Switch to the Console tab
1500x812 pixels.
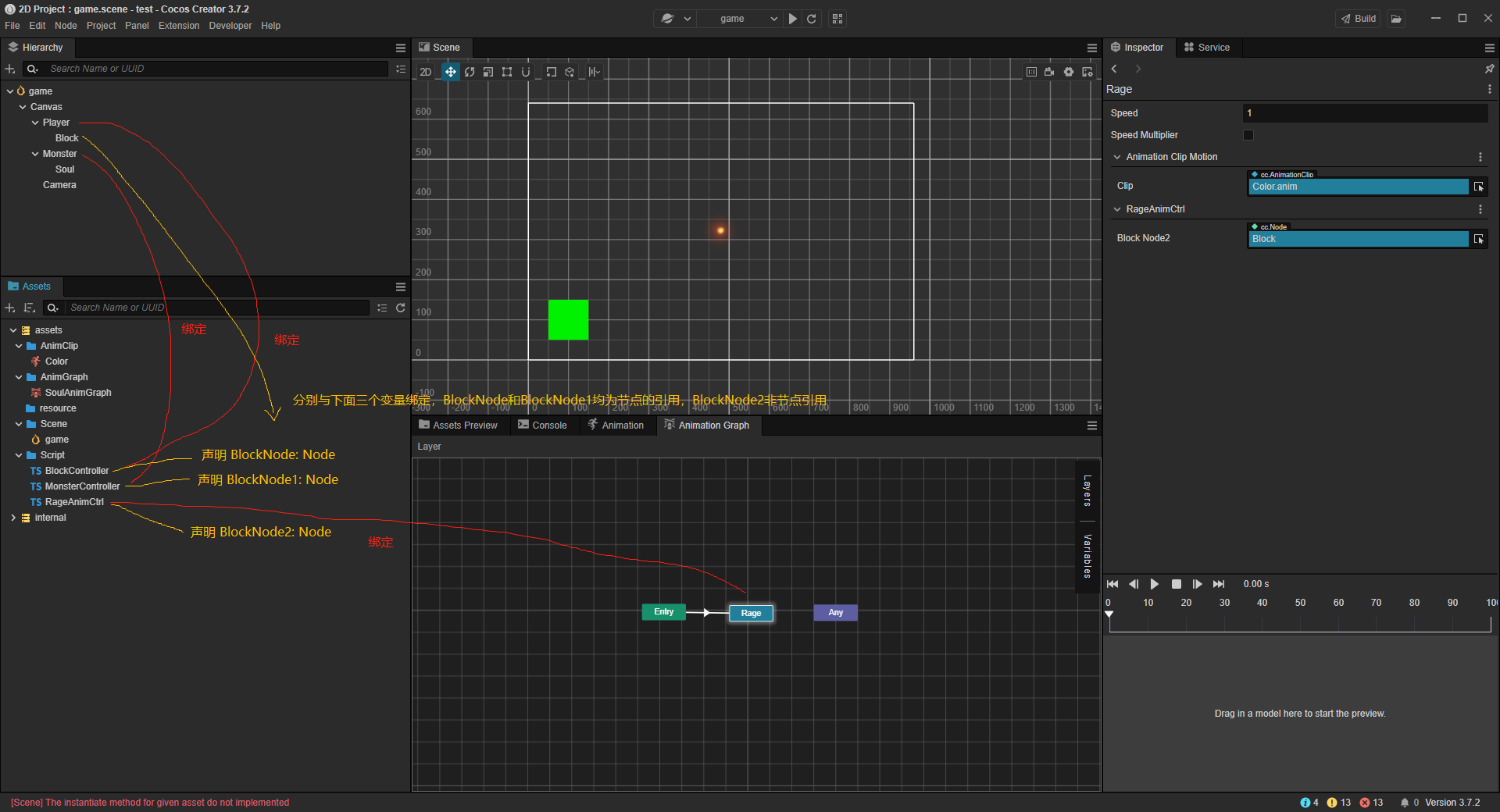(x=542, y=426)
